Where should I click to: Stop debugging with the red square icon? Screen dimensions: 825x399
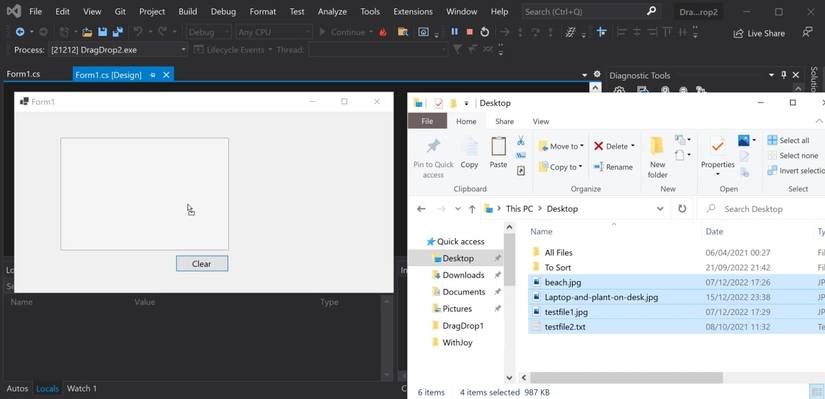coord(469,32)
